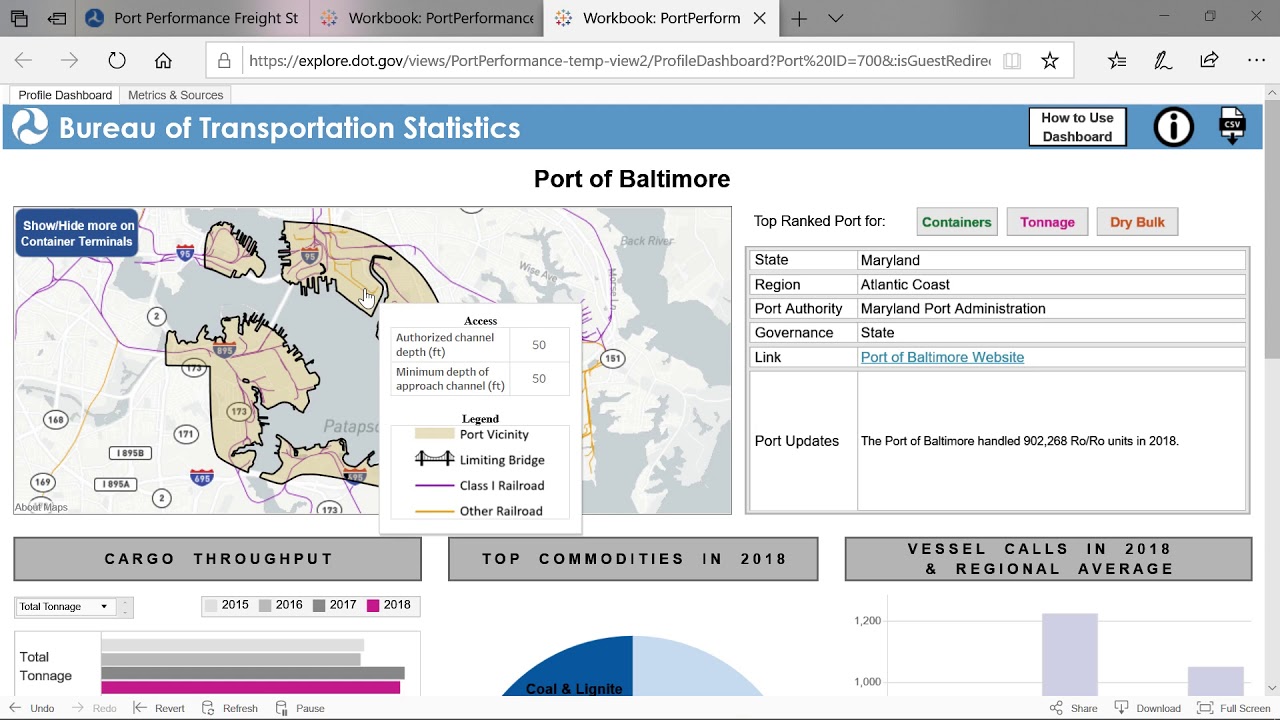Screen dimensions: 1280x720
Task: Show set-aside tabs icon
Action: (x=19, y=18)
